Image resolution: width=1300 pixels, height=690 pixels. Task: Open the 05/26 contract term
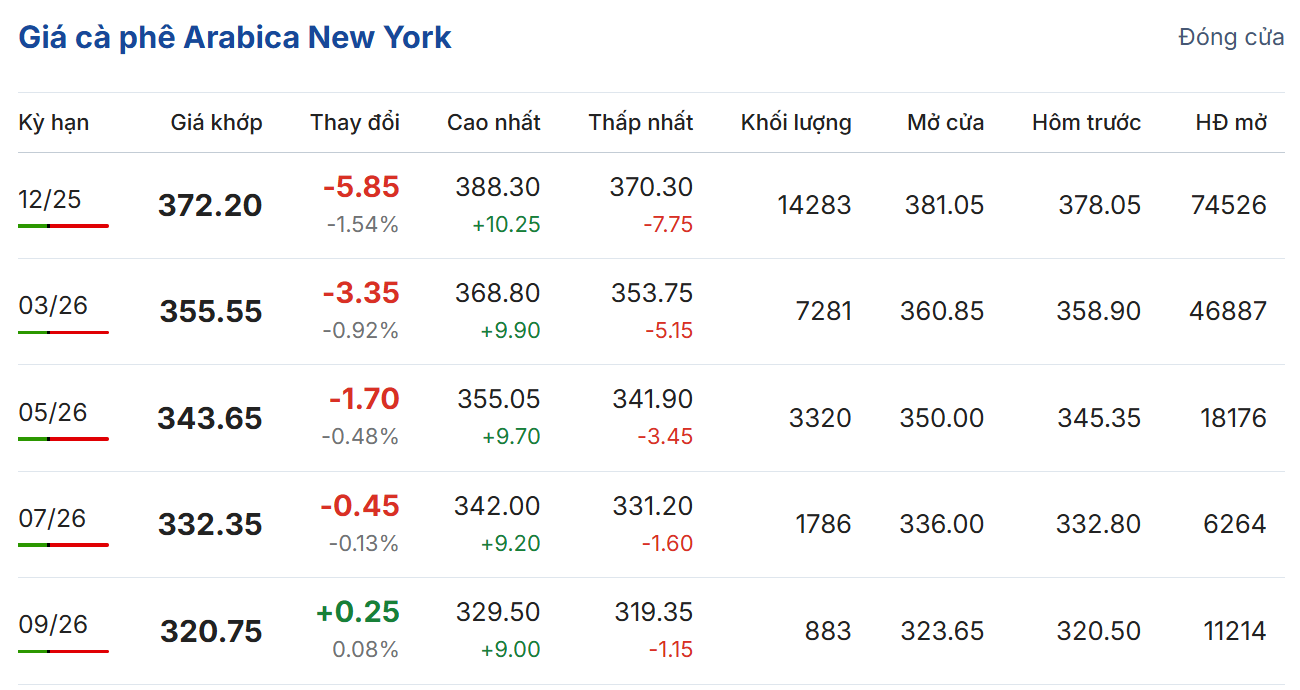(x=53, y=411)
